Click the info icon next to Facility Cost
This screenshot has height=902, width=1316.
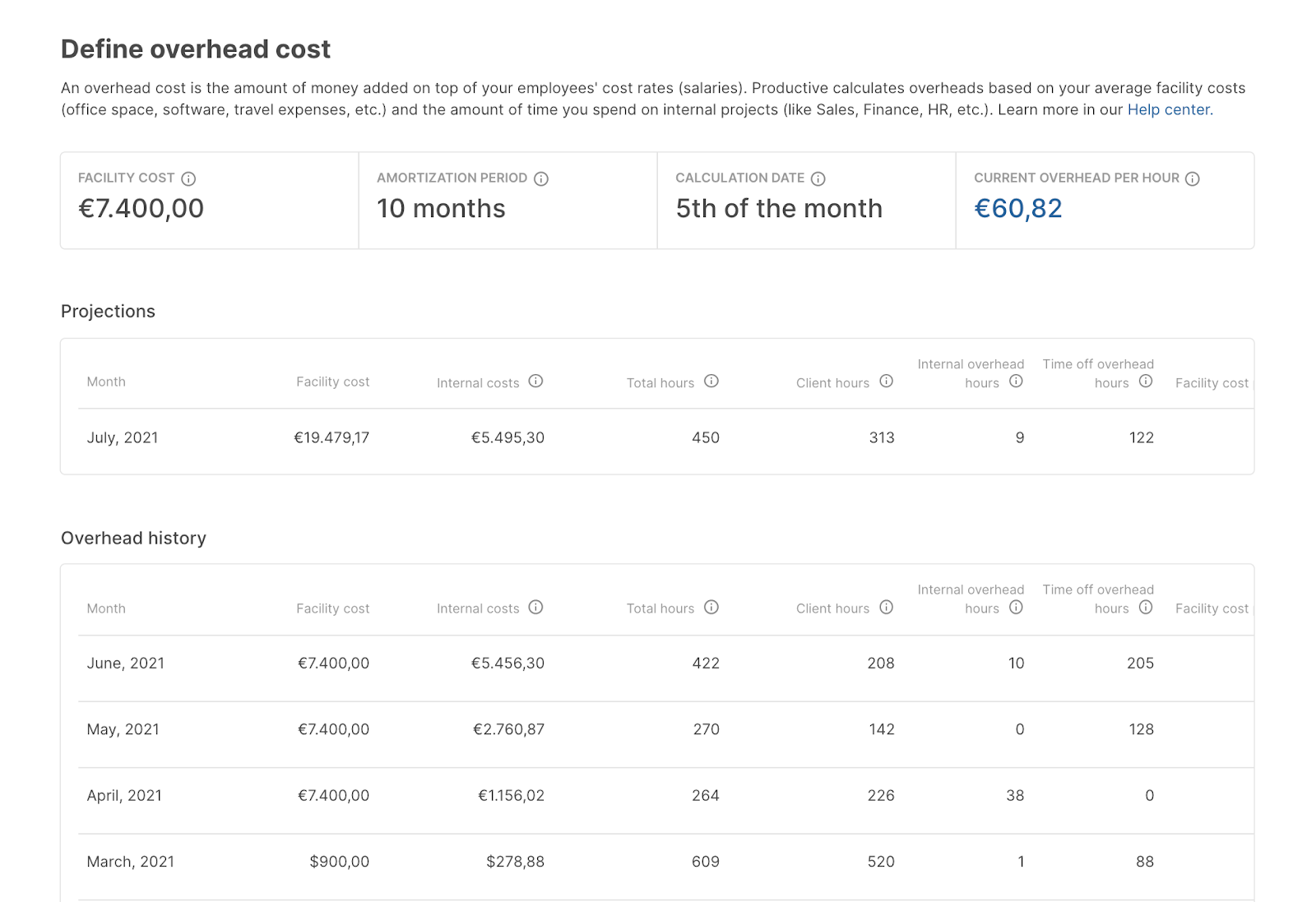pyautogui.click(x=188, y=178)
